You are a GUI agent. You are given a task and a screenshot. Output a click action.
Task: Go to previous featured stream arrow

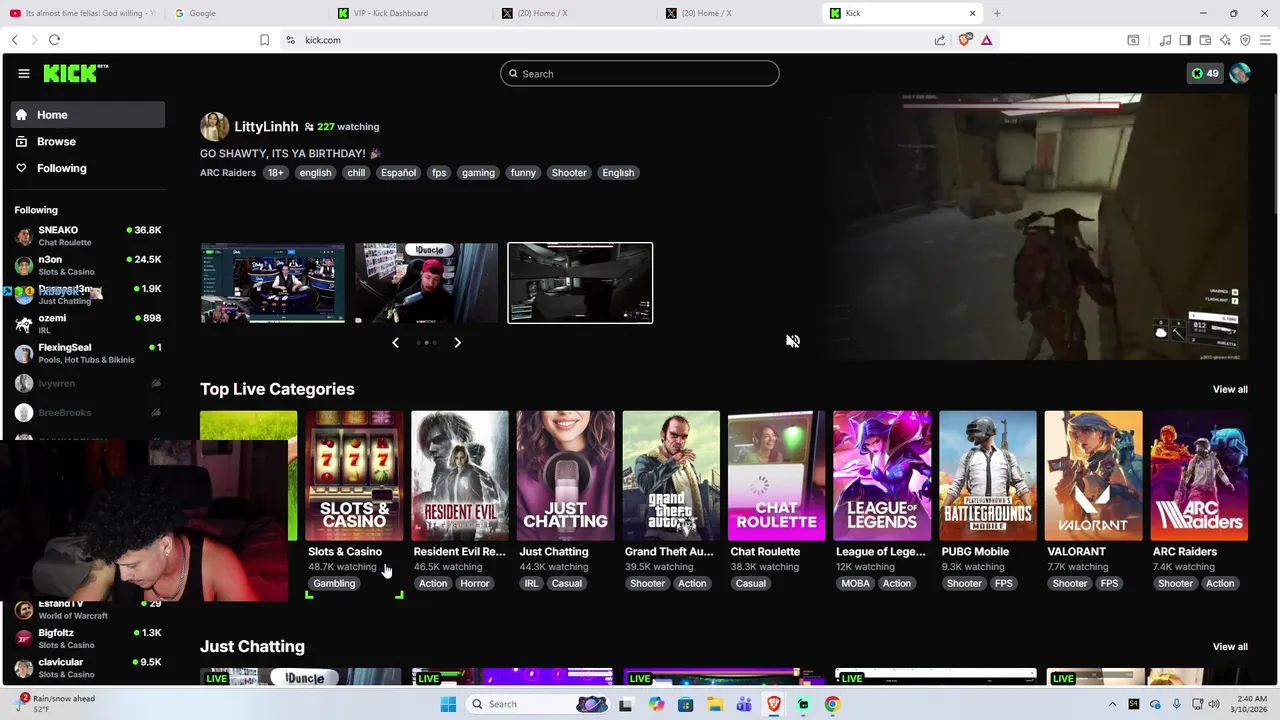(395, 342)
